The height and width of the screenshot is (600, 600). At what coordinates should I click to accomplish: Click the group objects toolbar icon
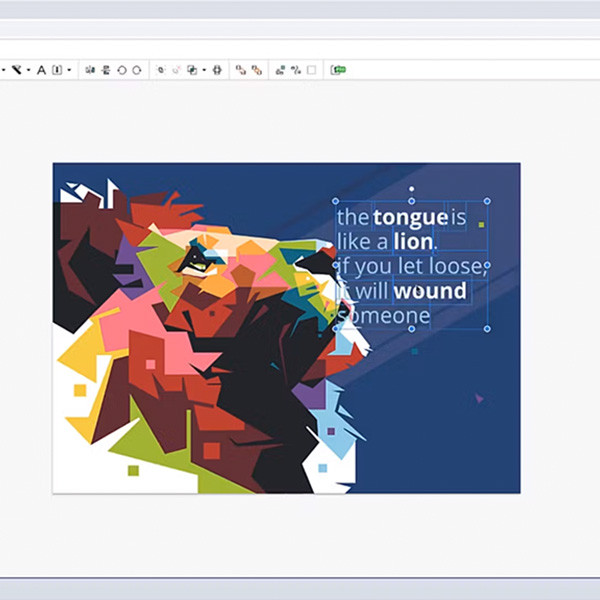(x=161, y=70)
